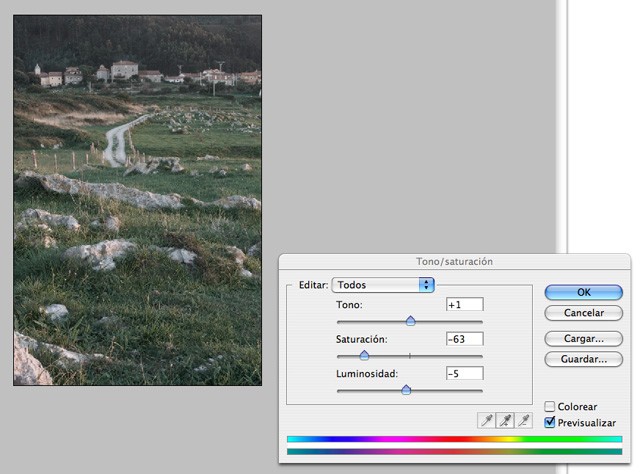Focus the Saturación value field
This screenshot has width=640, height=474.
point(465,339)
